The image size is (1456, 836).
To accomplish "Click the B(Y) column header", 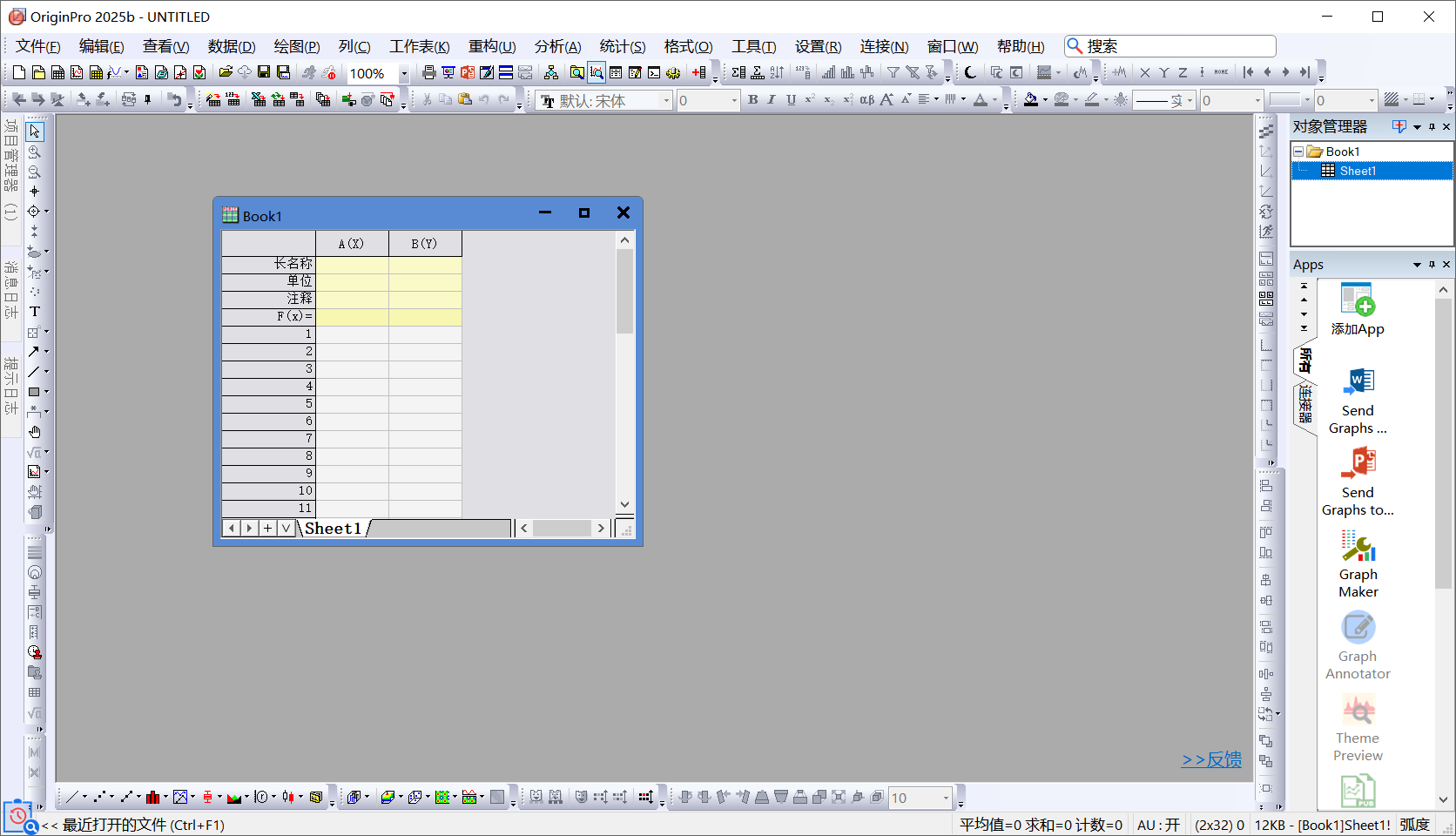I will (425, 244).
